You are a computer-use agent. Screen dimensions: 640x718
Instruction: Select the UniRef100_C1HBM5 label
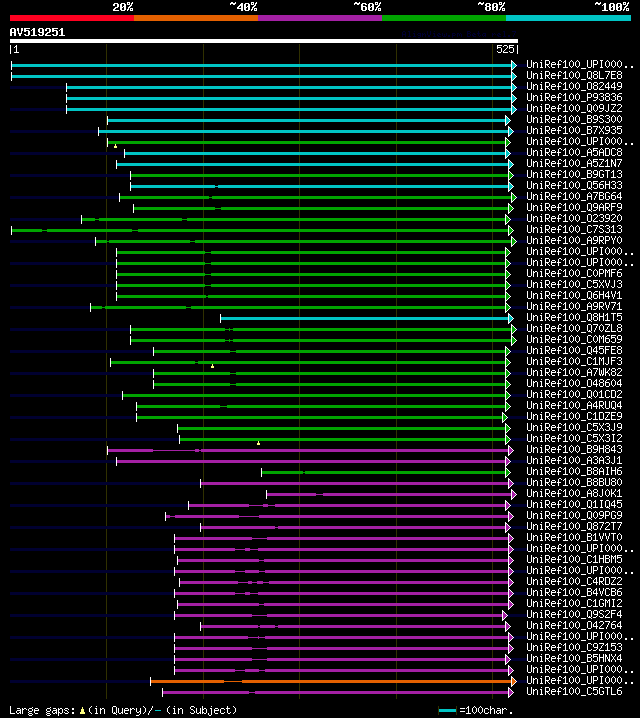point(574,559)
